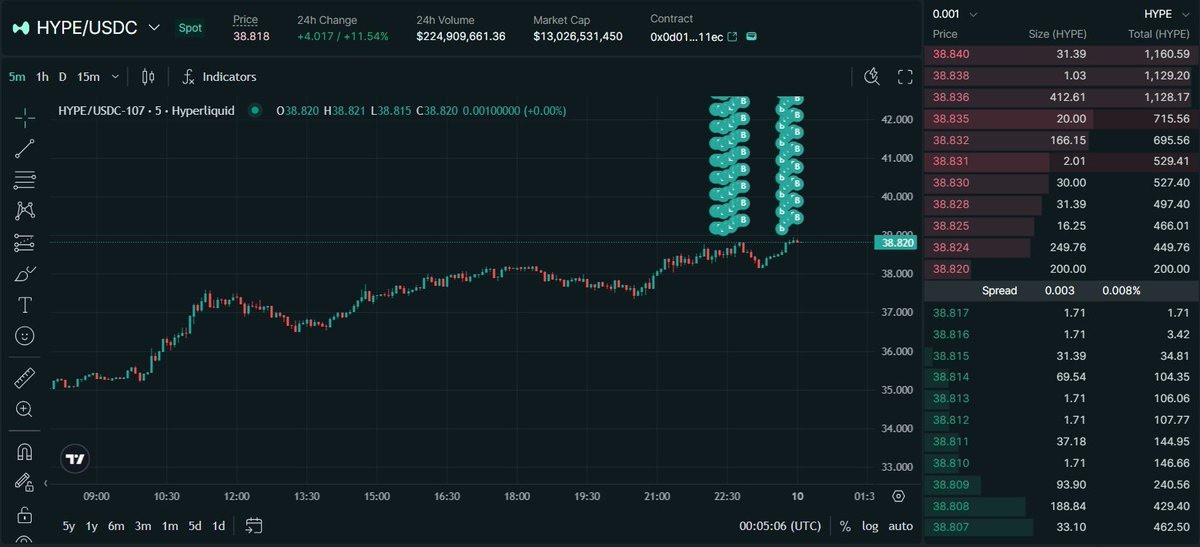Screen dimensions: 1200x547
Task: Select the Text annotation tool
Action: (25, 304)
